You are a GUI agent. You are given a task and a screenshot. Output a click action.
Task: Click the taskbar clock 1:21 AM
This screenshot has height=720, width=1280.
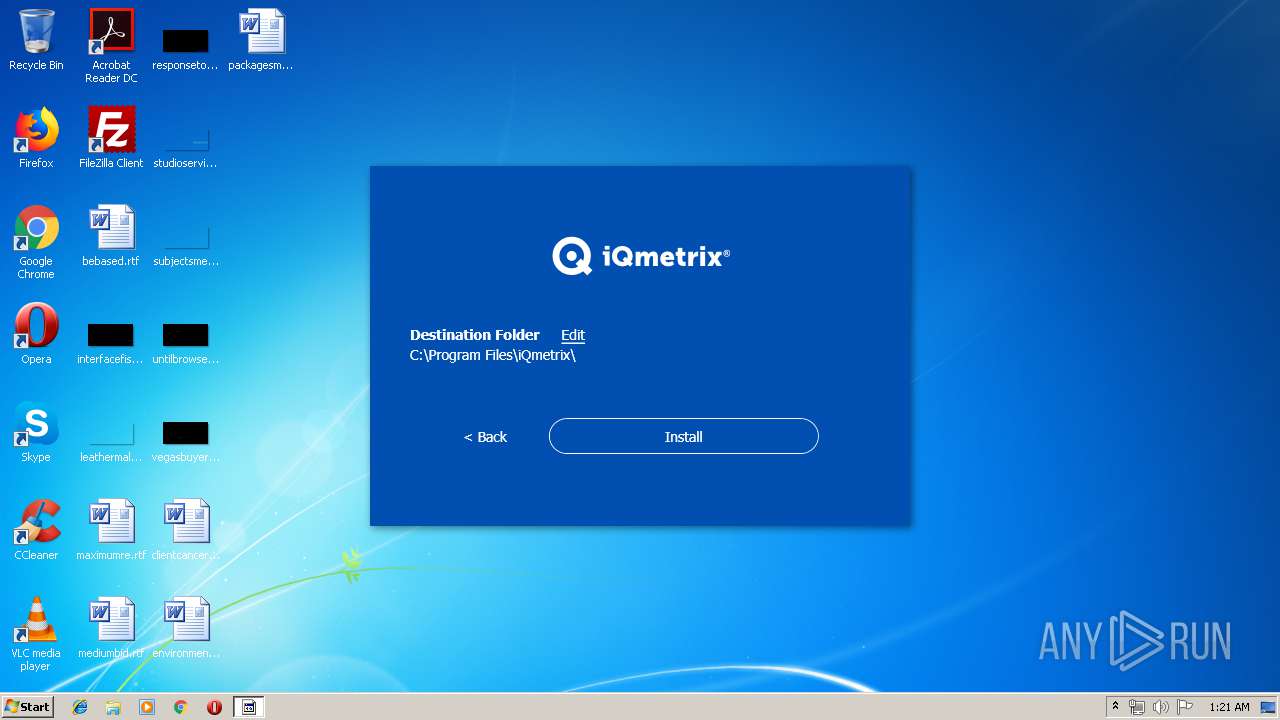(x=1229, y=707)
